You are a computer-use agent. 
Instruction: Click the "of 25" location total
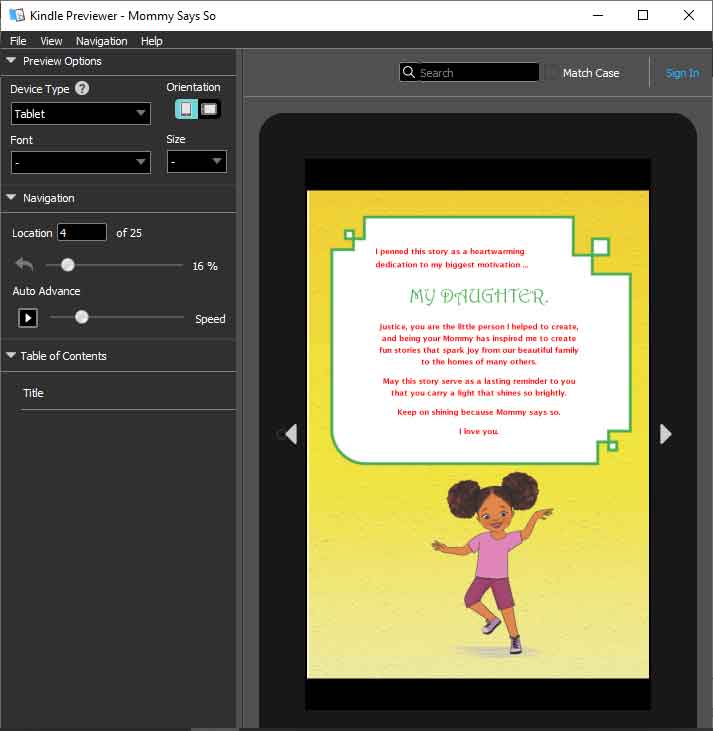click(129, 233)
